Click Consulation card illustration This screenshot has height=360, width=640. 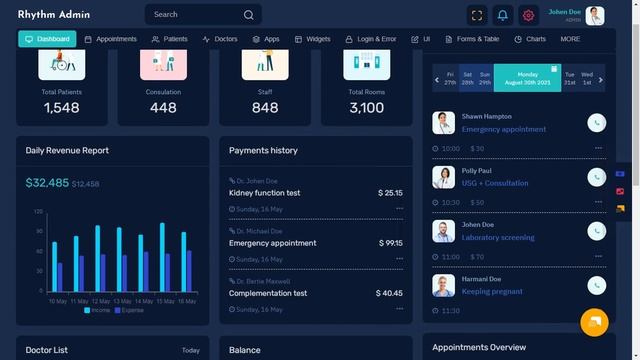[163, 64]
